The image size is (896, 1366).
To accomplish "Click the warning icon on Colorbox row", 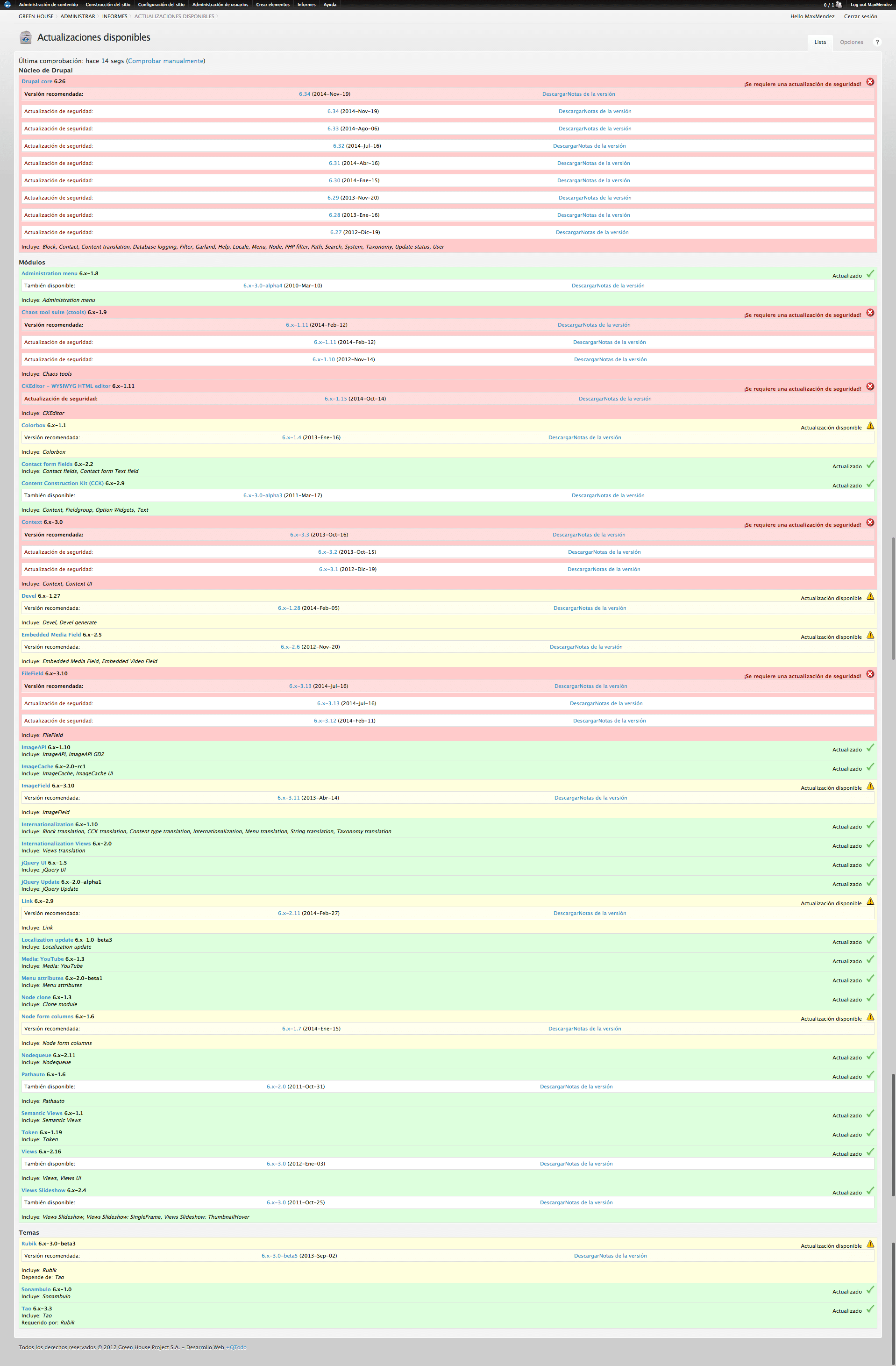I will coord(870,426).
